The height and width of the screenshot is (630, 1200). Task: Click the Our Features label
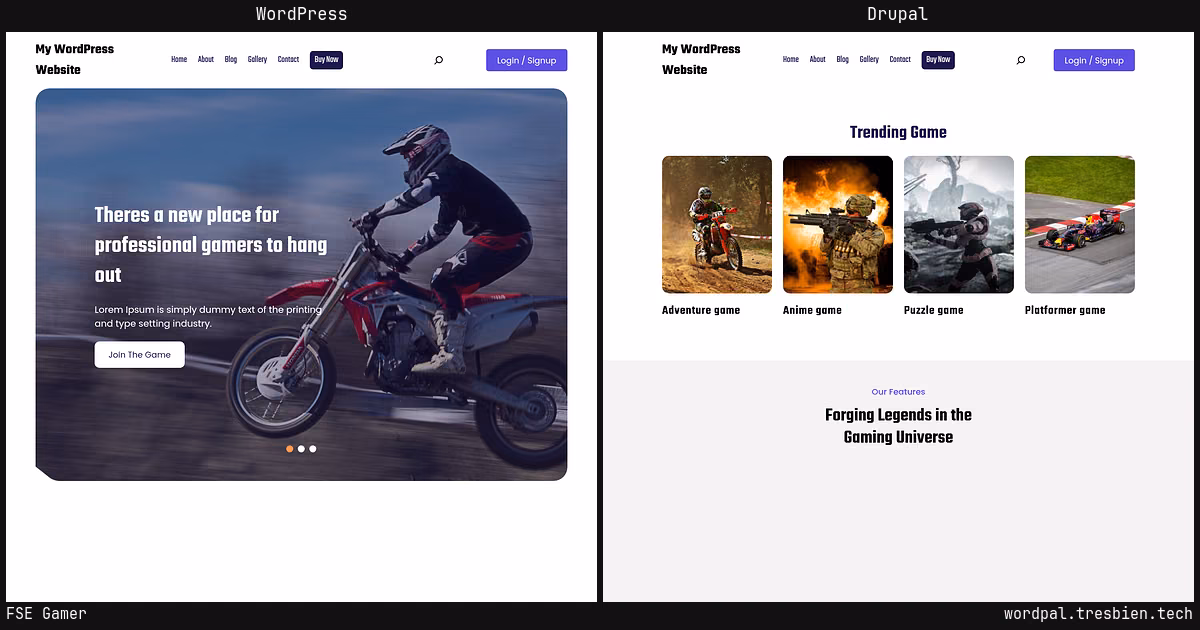pyautogui.click(x=898, y=392)
